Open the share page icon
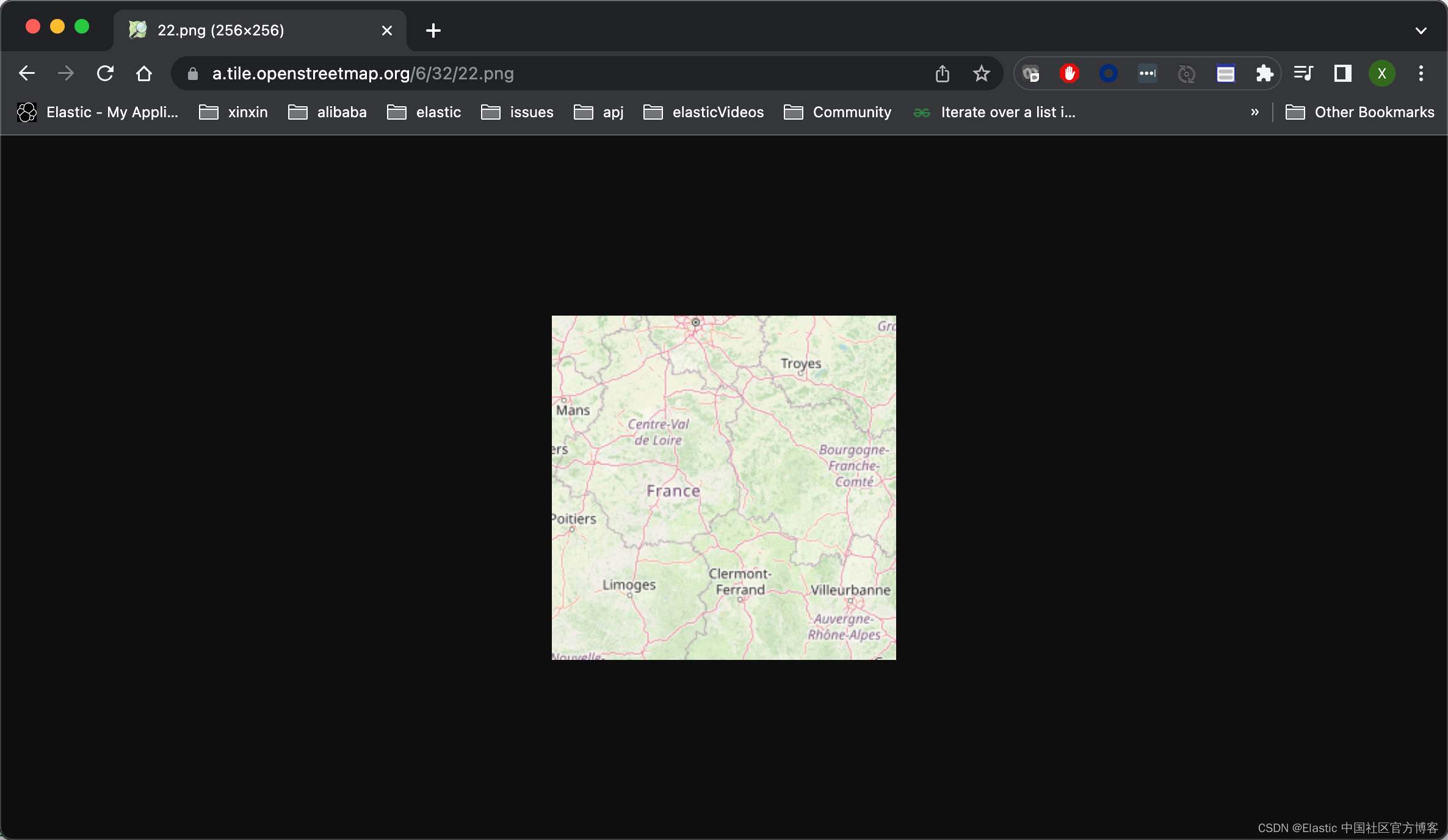 (x=943, y=74)
